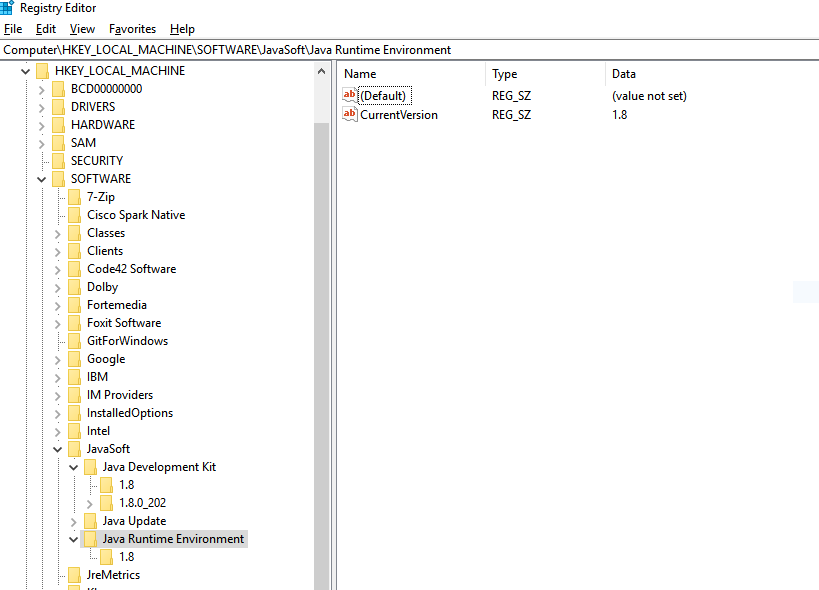
Task: Click the registry path address bar
Action: pyautogui.click(x=410, y=50)
